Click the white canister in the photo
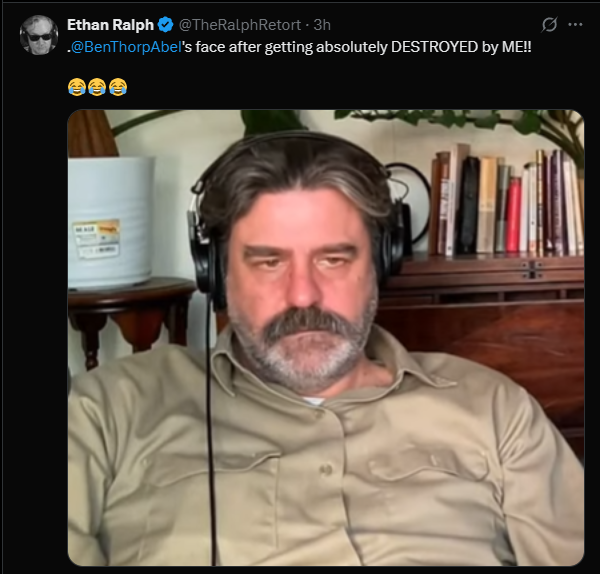This screenshot has height=574, width=600. (110, 222)
